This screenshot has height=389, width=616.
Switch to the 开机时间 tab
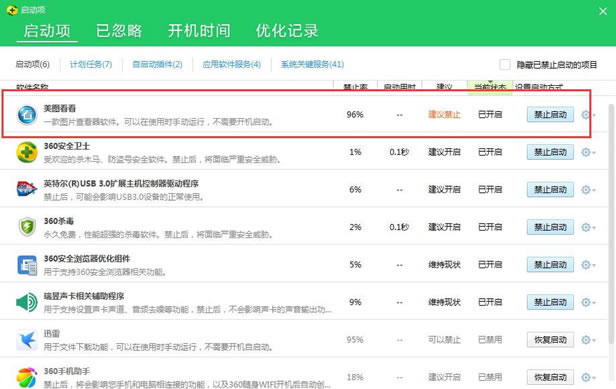(199, 31)
